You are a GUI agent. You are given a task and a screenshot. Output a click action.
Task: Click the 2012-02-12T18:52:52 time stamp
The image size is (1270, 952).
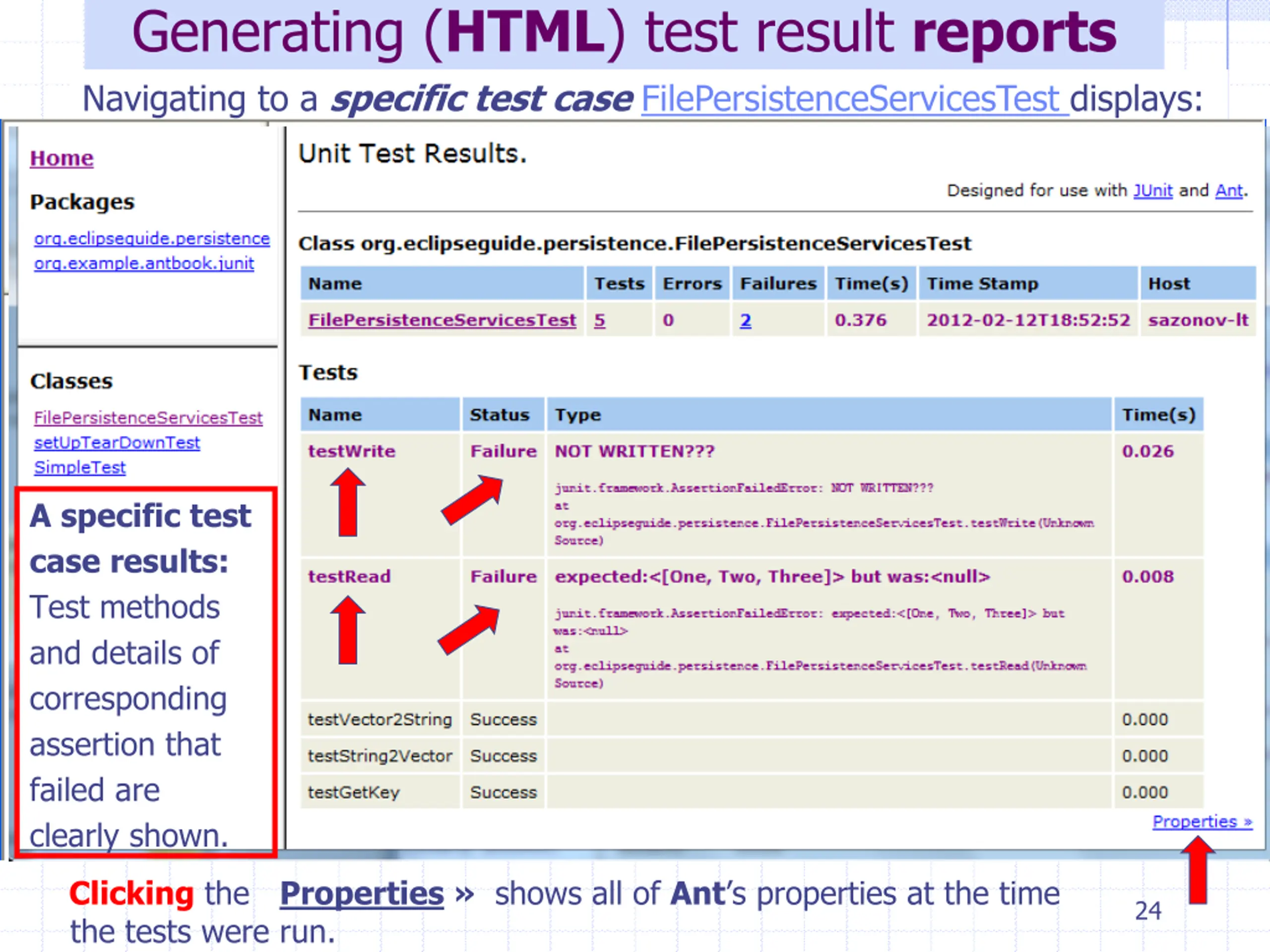pos(1028,320)
